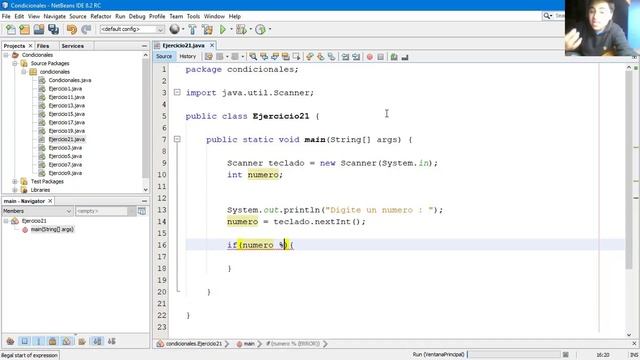The image size is (640, 360).
Task: Open the Members dropdown in Navigator
Action: 37,211
